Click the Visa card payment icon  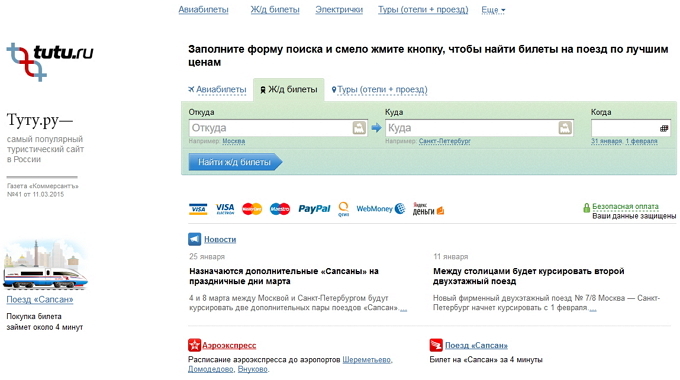click(x=198, y=209)
